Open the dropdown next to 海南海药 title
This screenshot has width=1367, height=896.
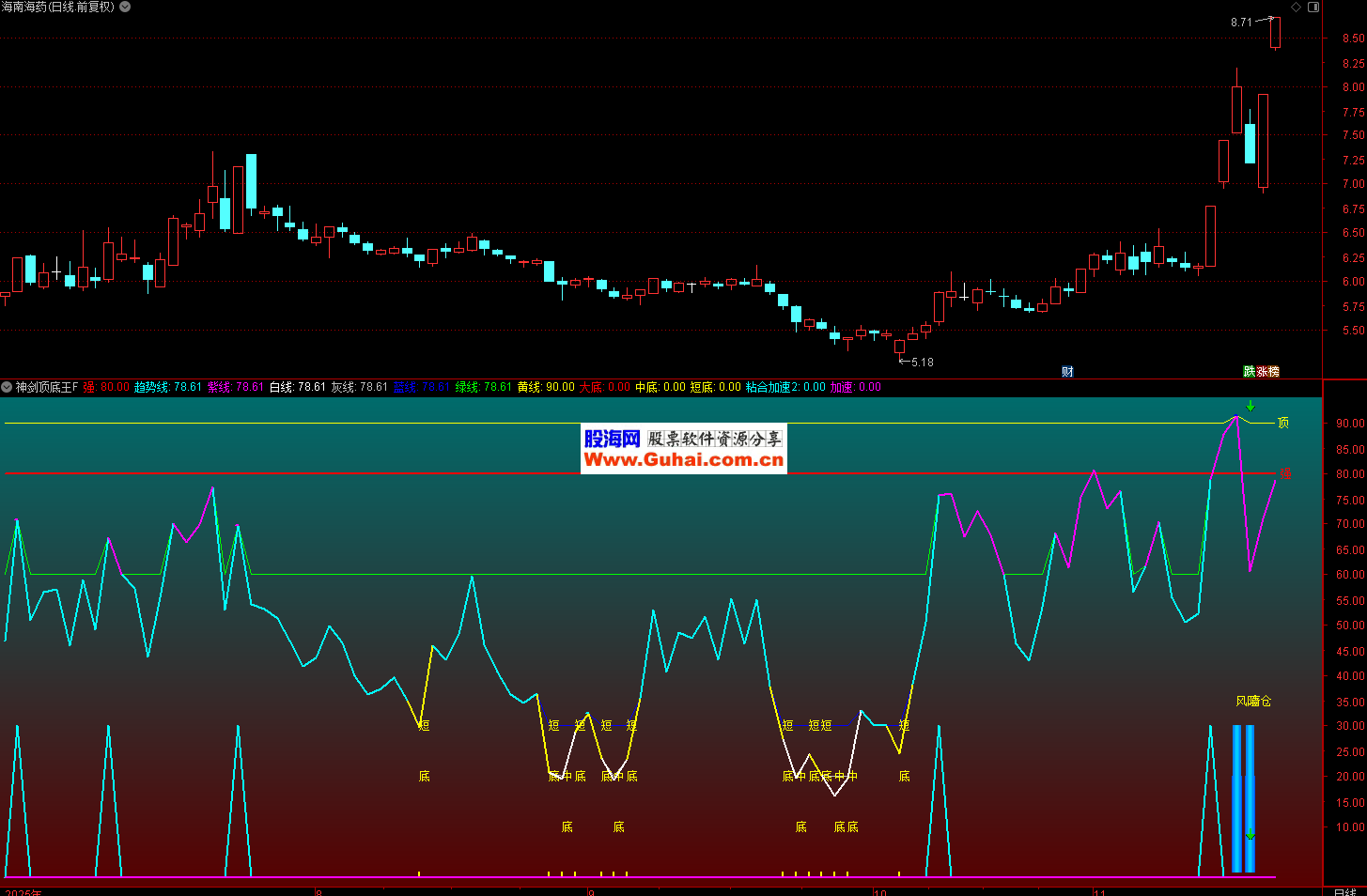coord(125,7)
